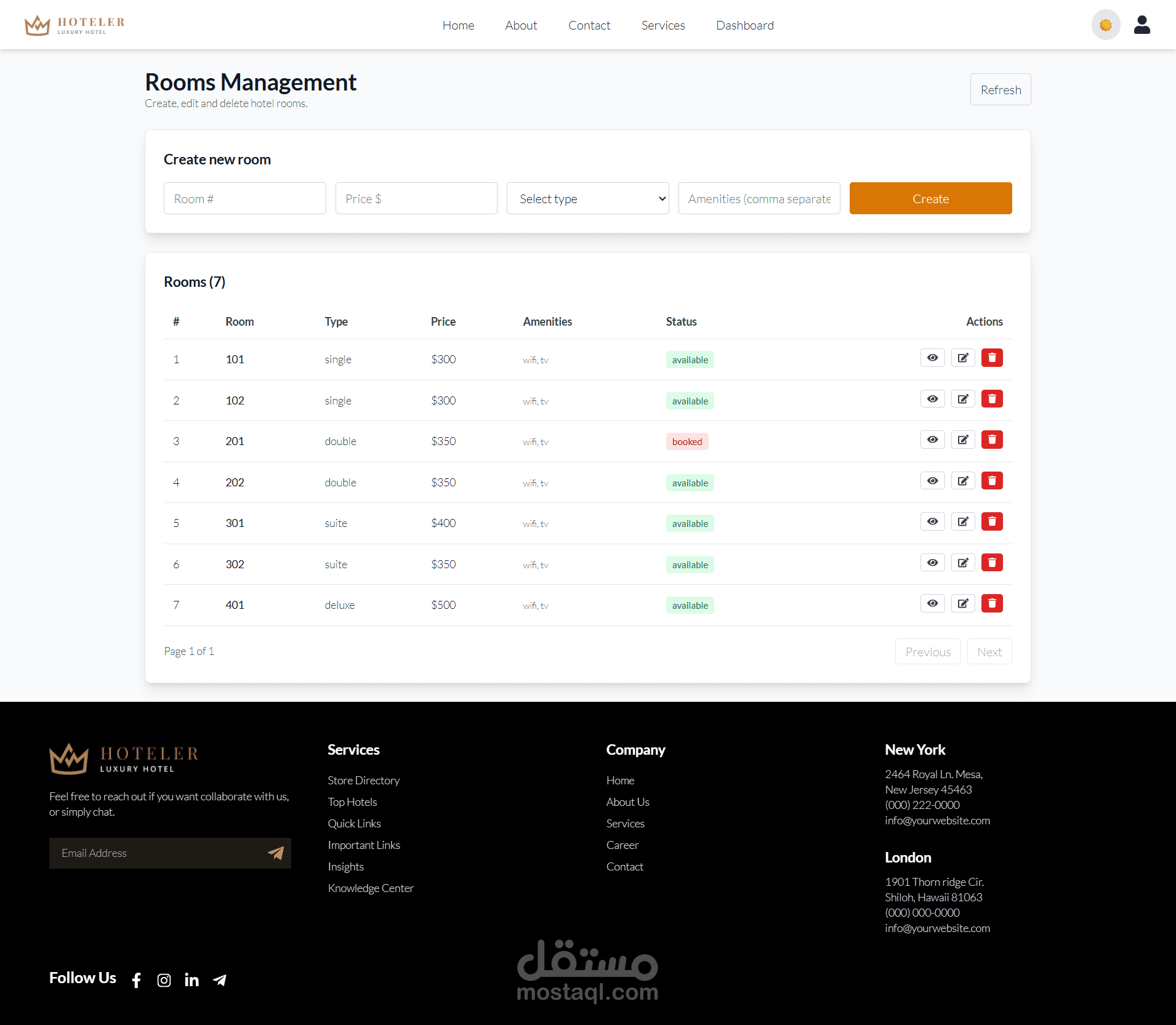Edit room 401 entry

coord(963,603)
